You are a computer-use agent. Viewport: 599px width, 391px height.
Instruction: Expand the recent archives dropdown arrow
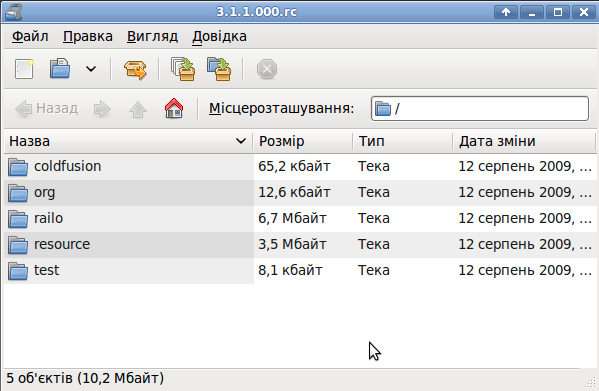pyautogui.click(x=91, y=69)
